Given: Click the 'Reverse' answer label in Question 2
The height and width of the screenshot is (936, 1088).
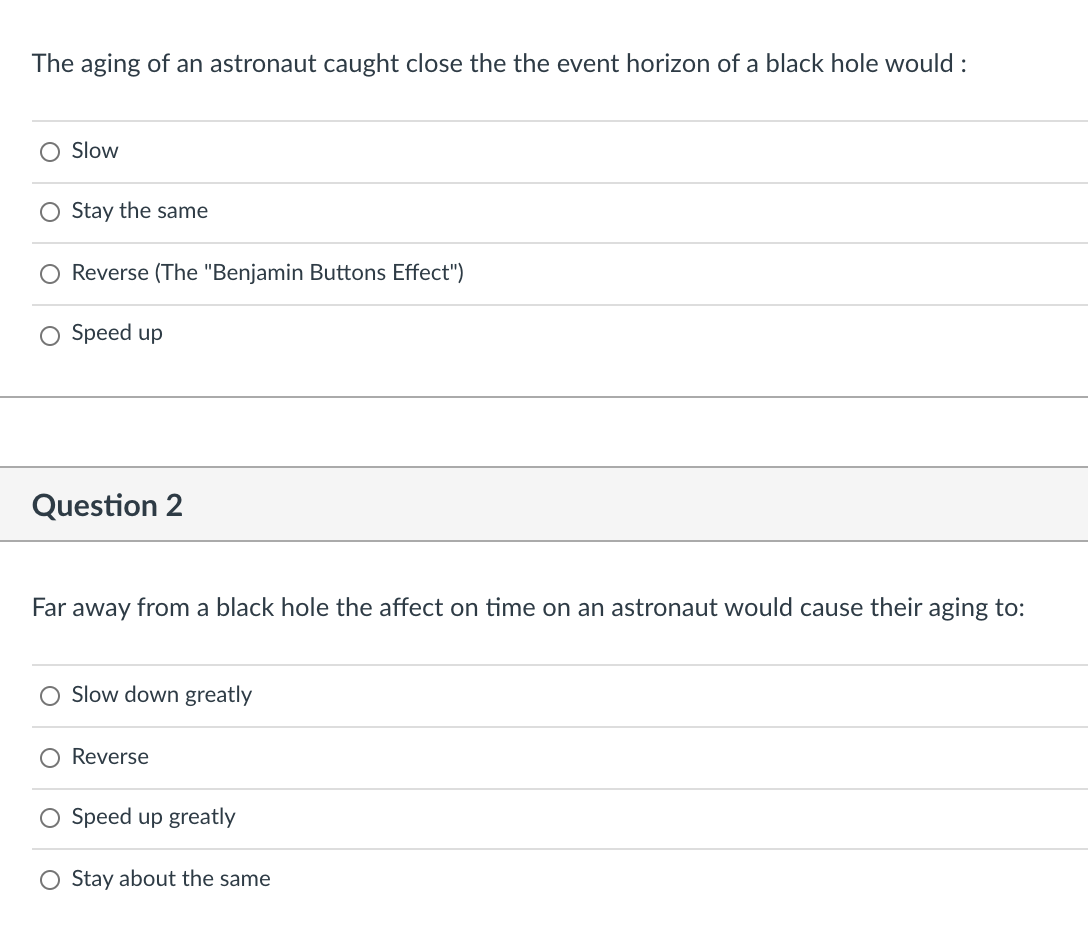Looking at the screenshot, I should (x=110, y=756).
